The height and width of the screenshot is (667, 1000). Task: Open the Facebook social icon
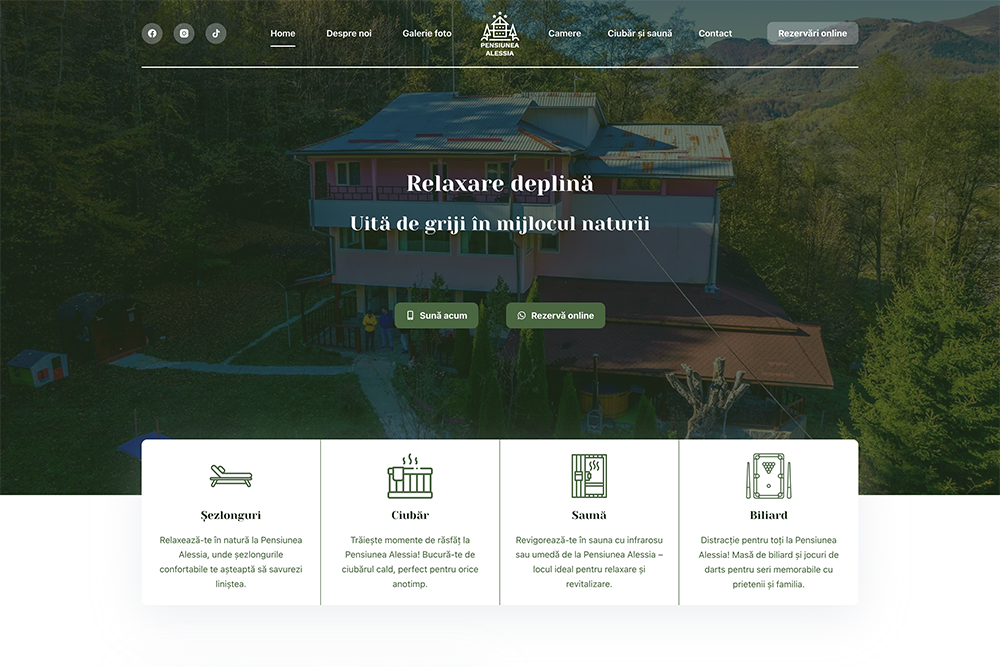(x=152, y=33)
